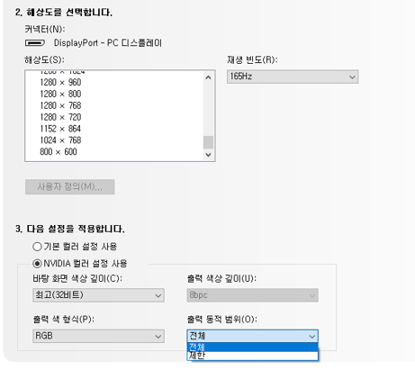Select the 1280 × 960 resolution
415x370 pixels.
pyautogui.click(x=60, y=82)
